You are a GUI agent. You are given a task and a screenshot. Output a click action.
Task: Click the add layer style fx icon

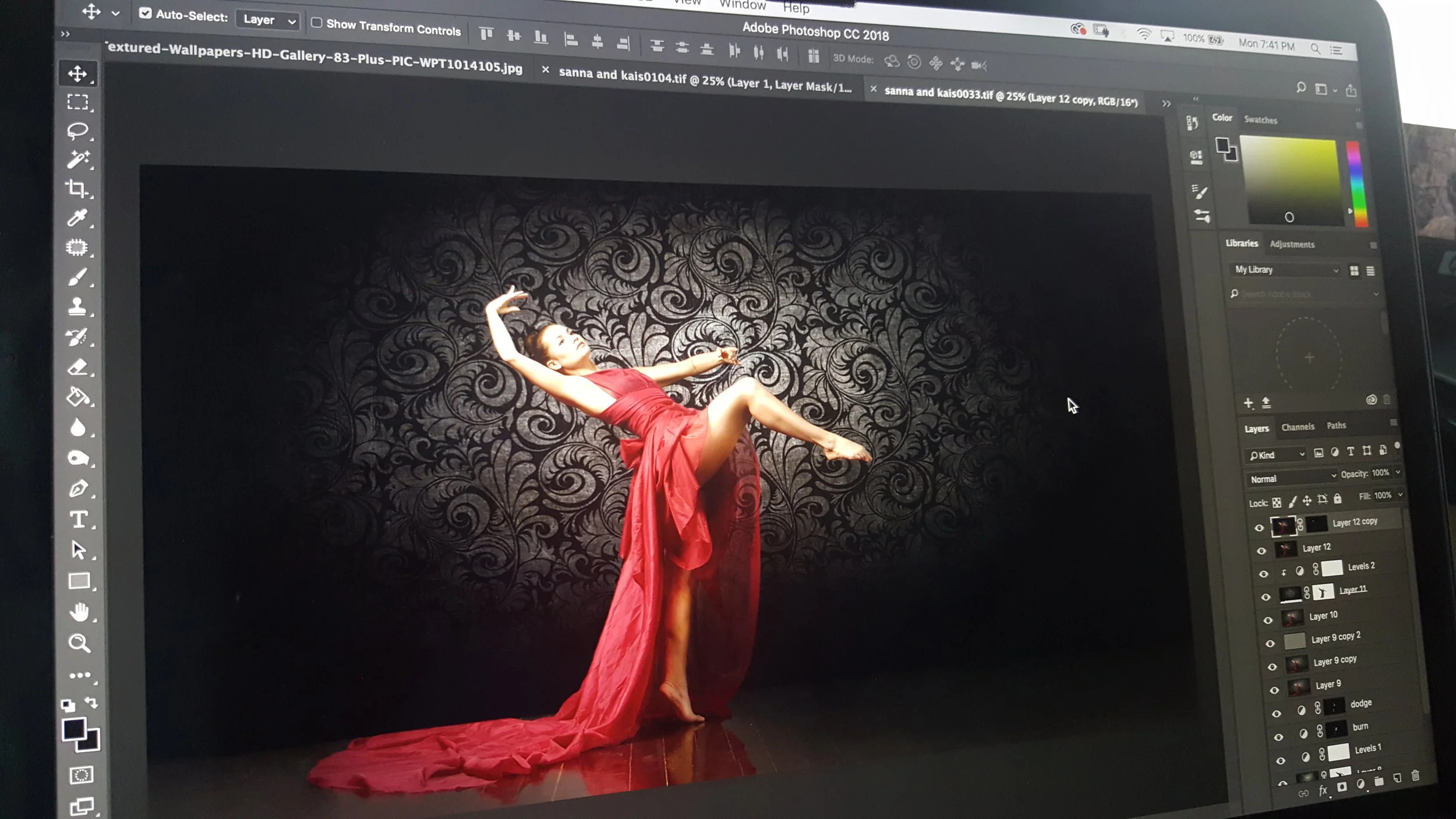click(x=1323, y=790)
